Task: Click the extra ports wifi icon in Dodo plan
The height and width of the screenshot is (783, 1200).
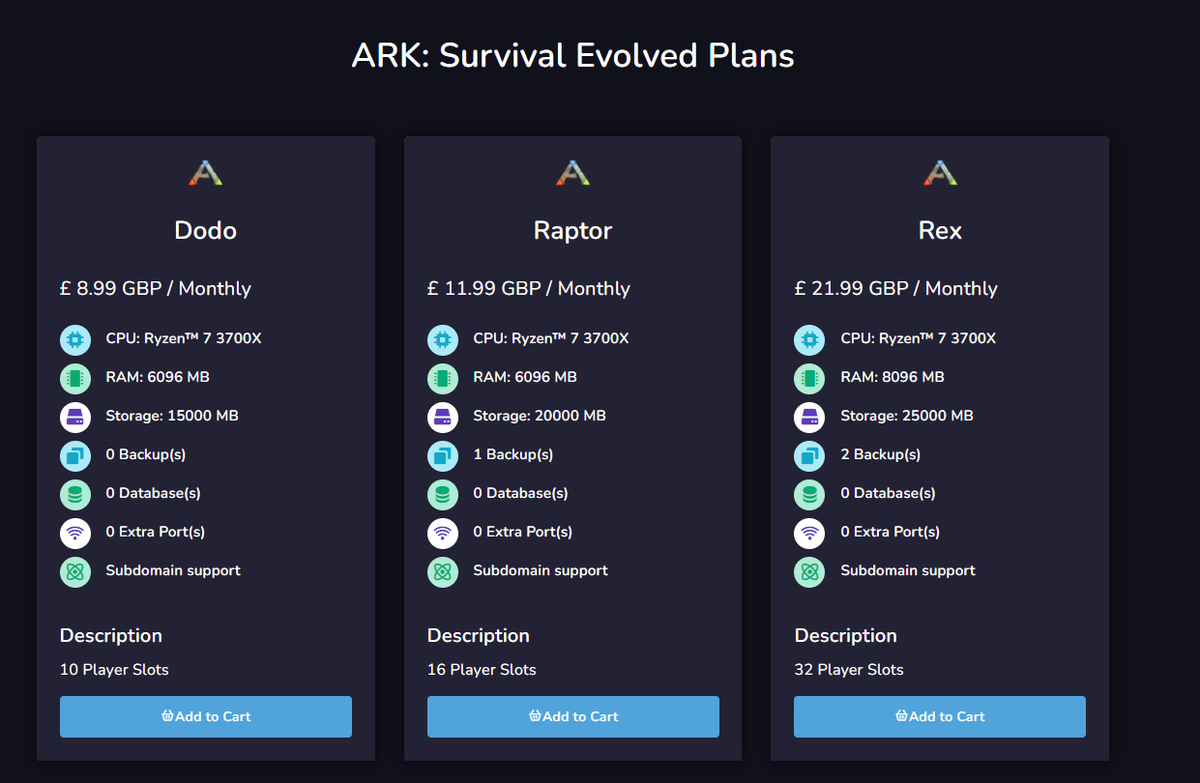Action: (75, 533)
